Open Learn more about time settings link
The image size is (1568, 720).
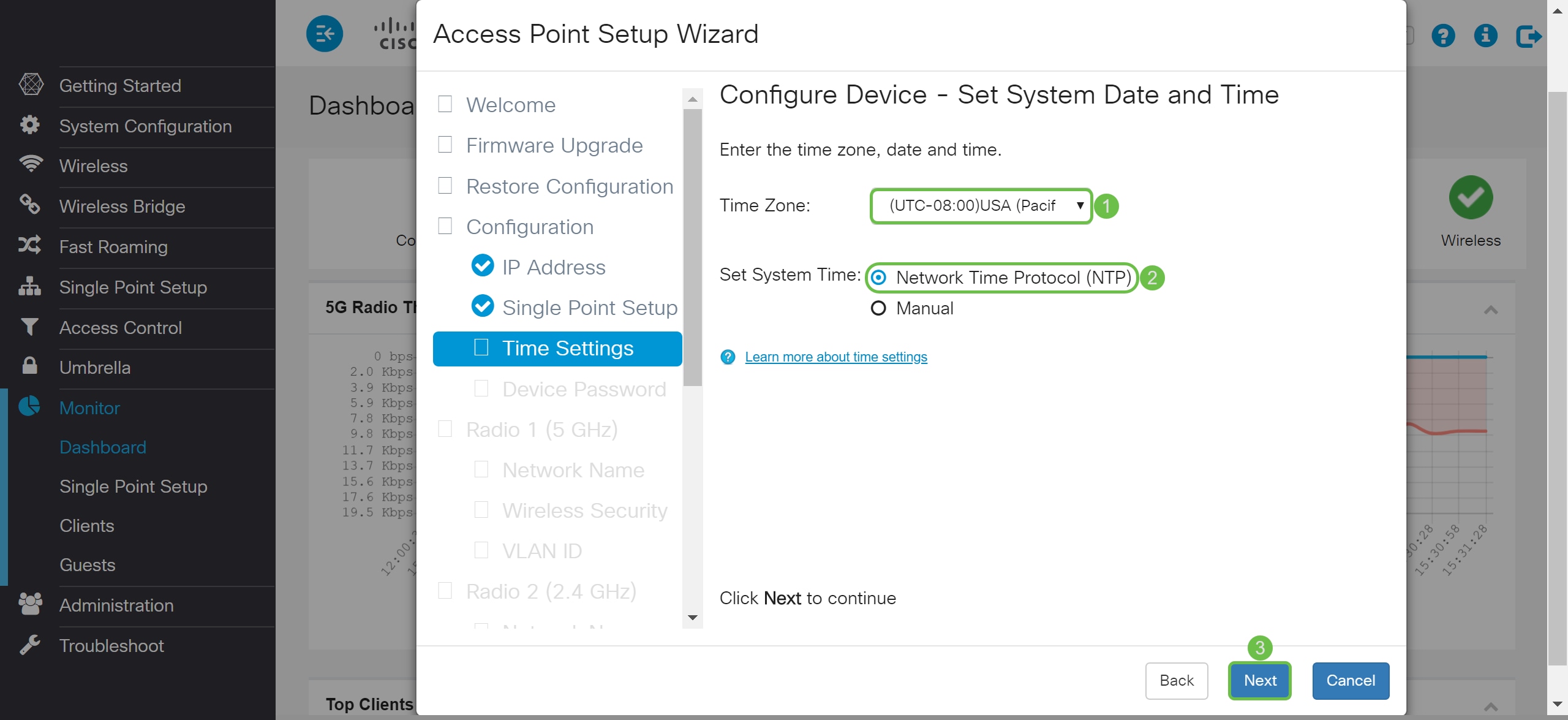(x=835, y=357)
